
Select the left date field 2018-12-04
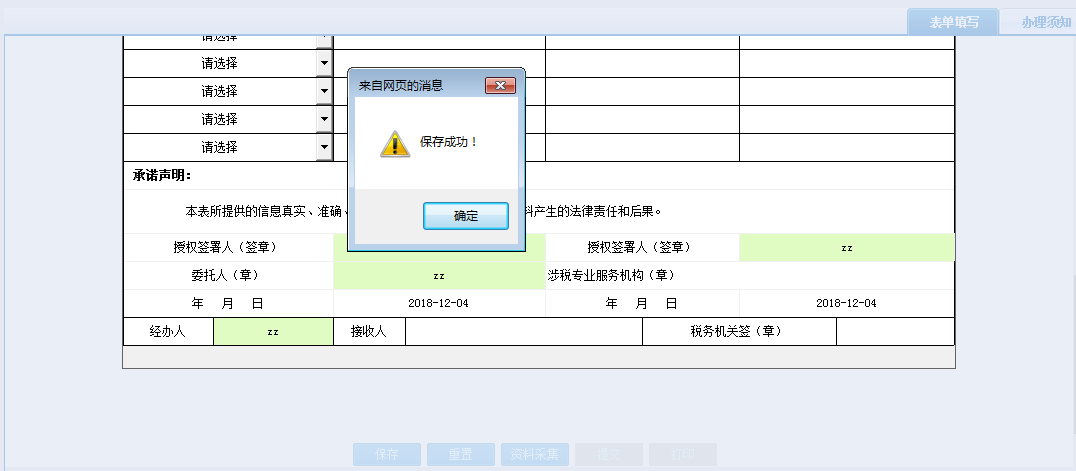(x=439, y=304)
